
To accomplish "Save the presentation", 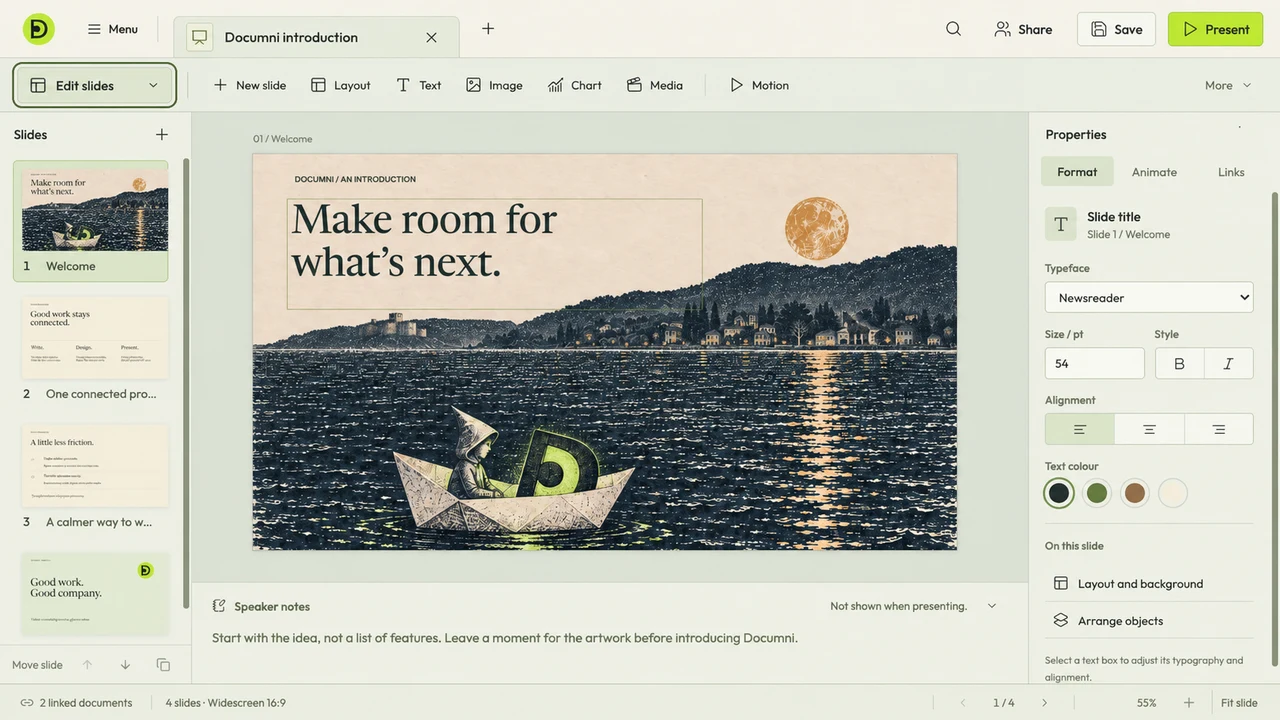I will point(1116,29).
